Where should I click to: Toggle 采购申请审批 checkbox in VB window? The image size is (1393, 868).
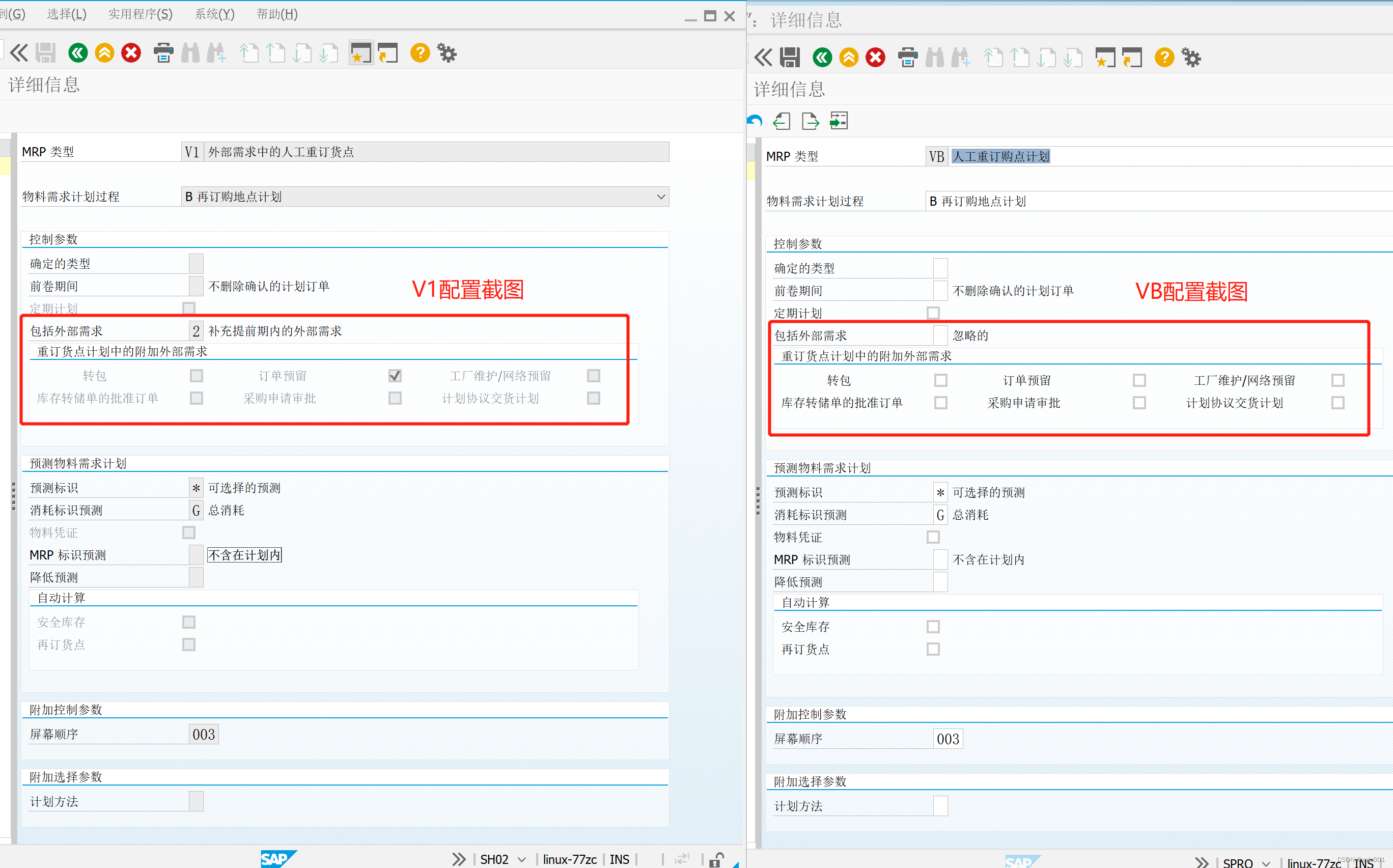(1139, 402)
